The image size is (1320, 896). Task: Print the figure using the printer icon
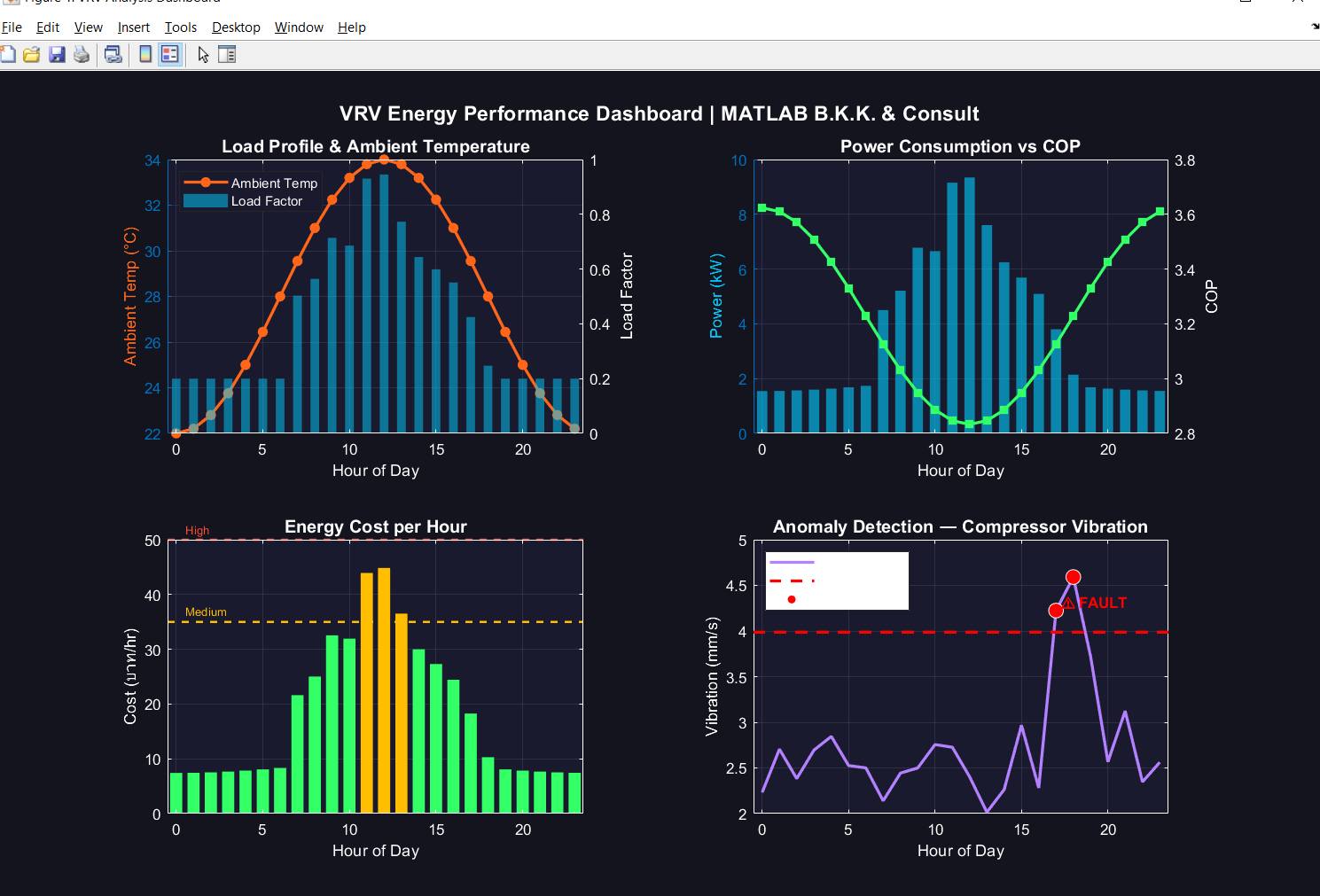82,55
